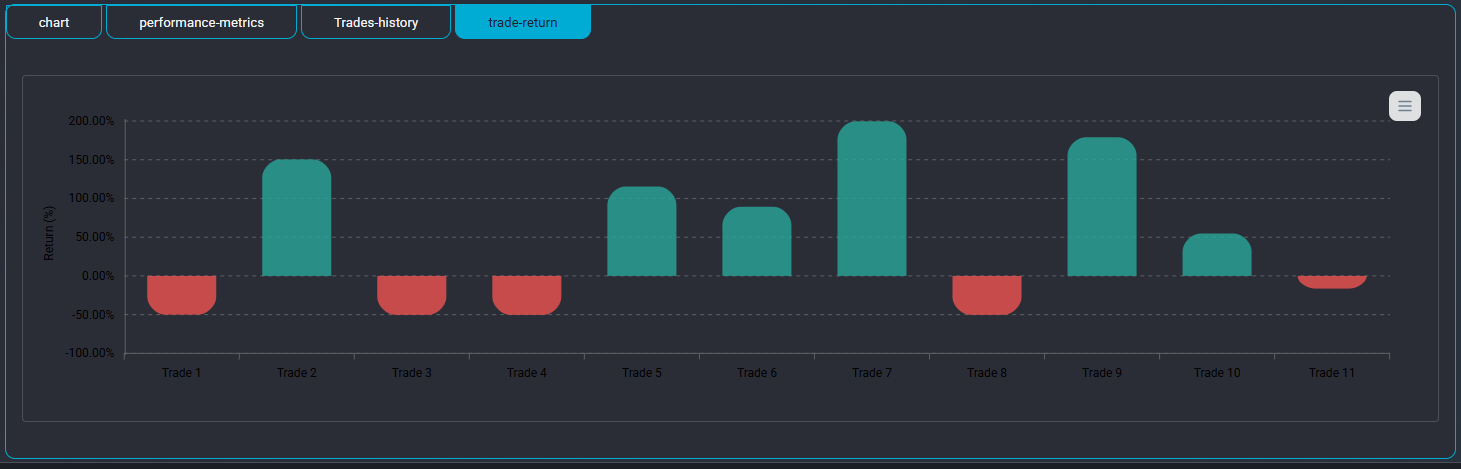Go to the Trades-history tab
1461x469 pixels.
tap(376, 22)
